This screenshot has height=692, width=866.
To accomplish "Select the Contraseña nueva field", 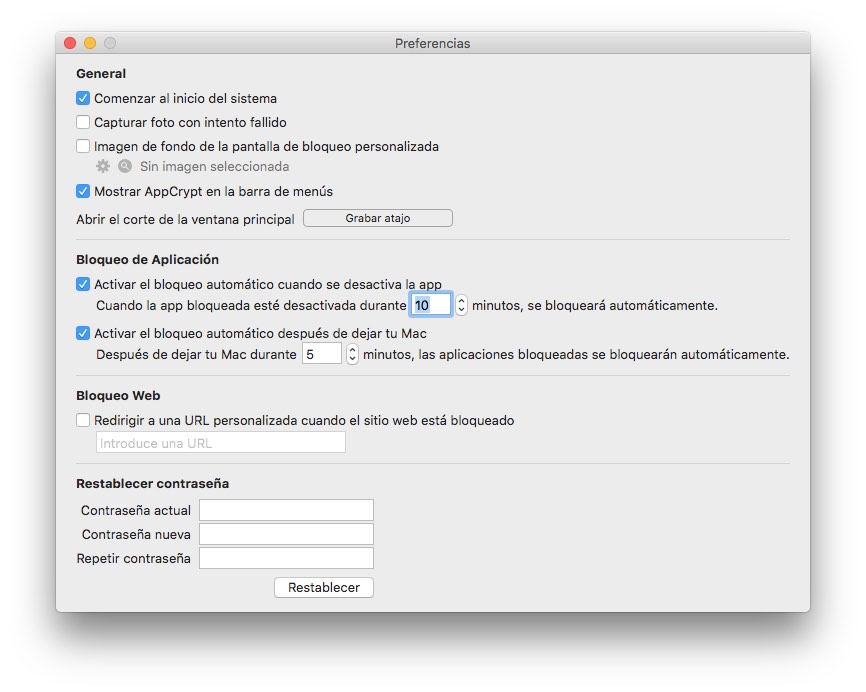I will point(286,535).
